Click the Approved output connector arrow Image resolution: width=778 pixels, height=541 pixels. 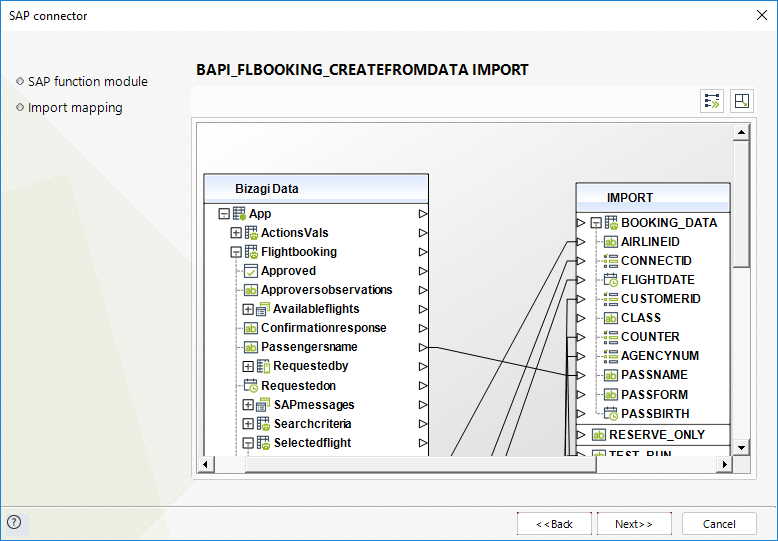coord(423,271)
